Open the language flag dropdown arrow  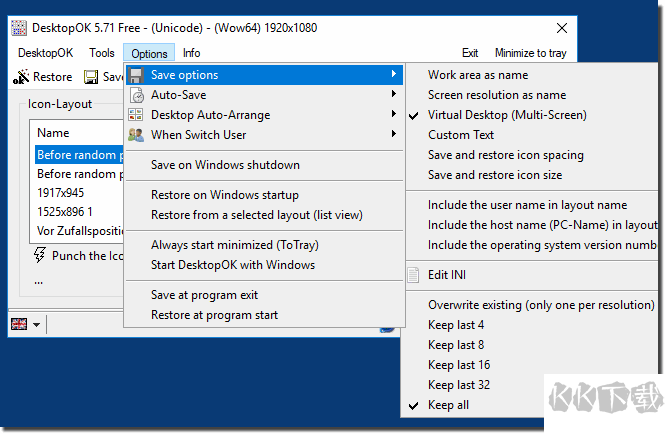36,325
